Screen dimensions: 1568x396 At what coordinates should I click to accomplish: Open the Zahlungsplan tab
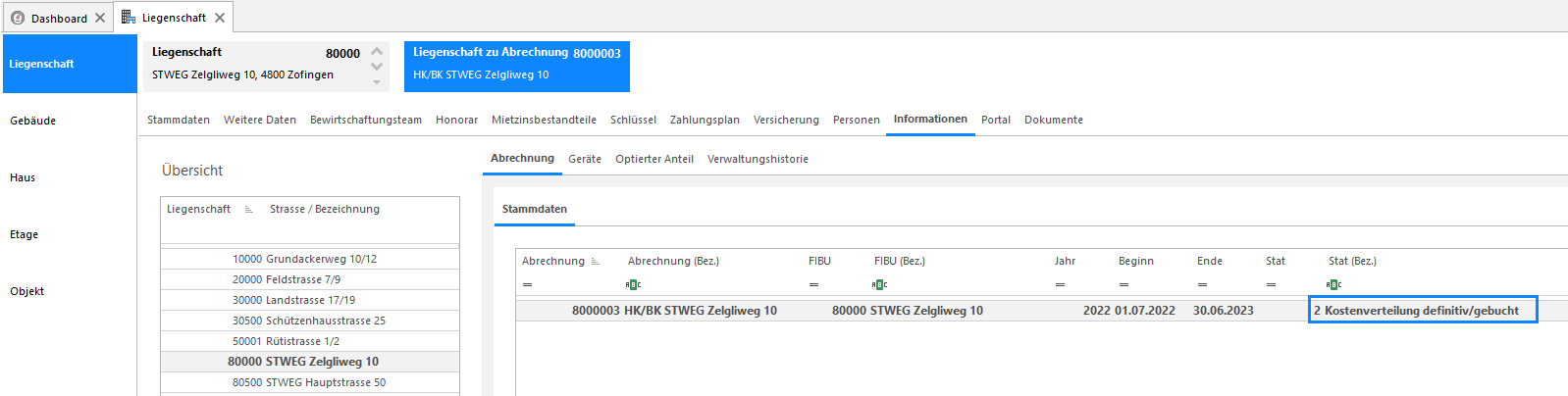coord(705,120)
